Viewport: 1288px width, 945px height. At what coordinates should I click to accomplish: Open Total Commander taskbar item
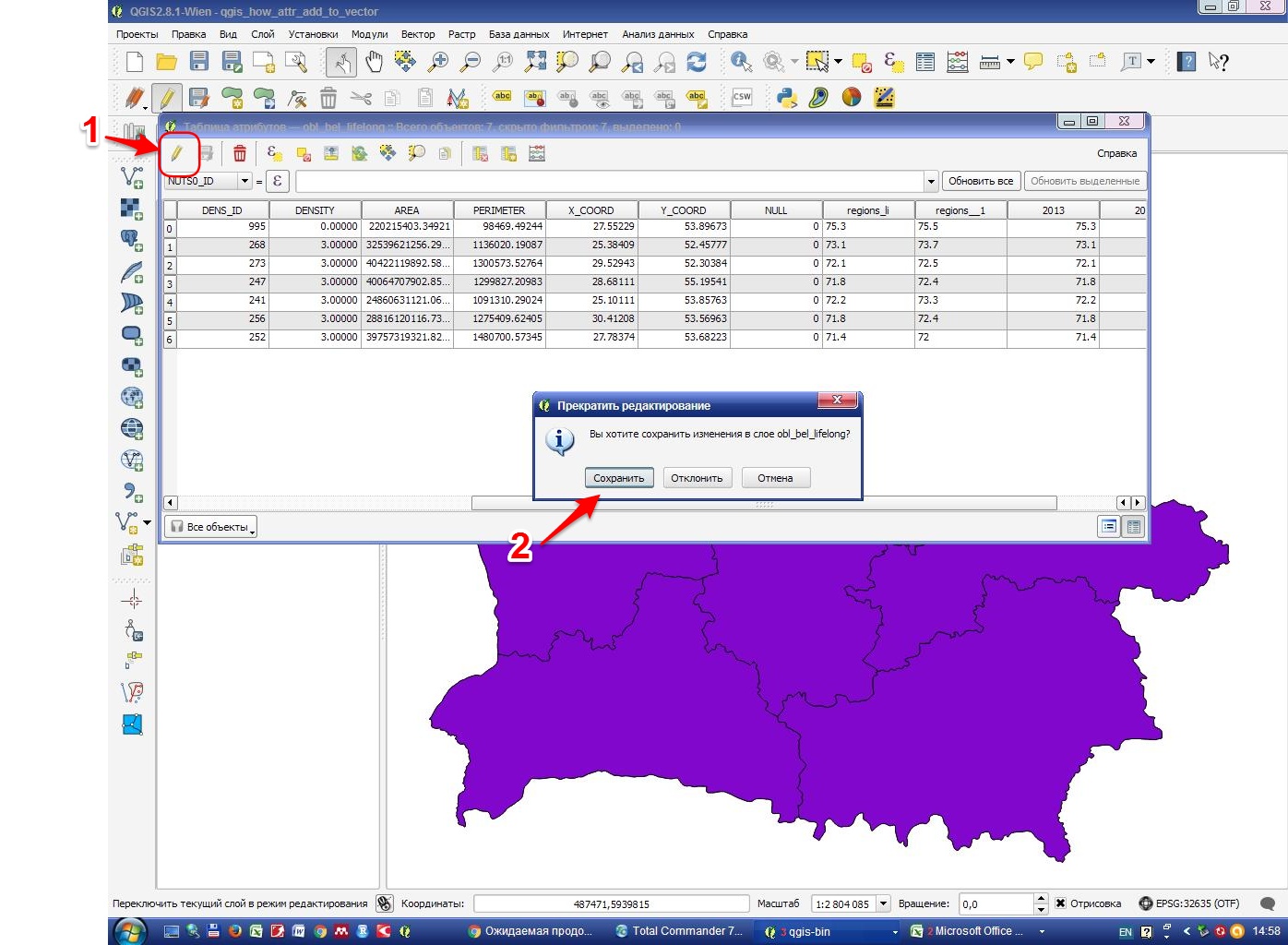point(679,931)
